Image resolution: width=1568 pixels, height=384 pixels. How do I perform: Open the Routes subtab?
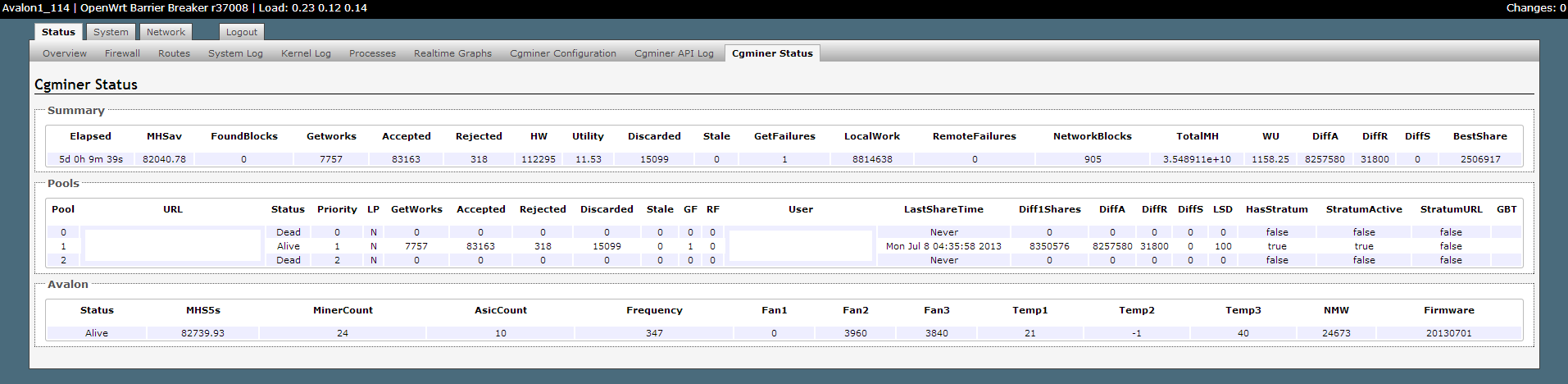point(174,53)
